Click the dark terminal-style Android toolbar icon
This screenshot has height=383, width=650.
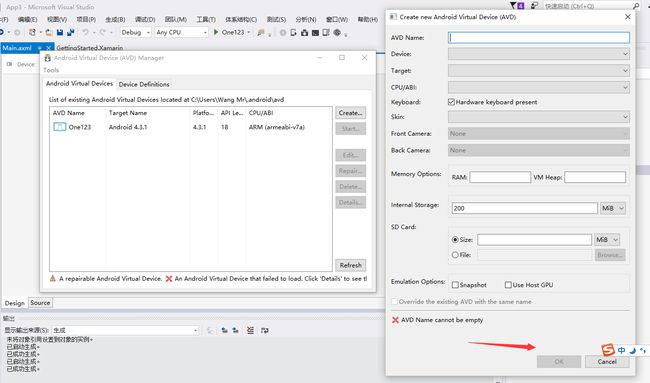tap(315, 32)
